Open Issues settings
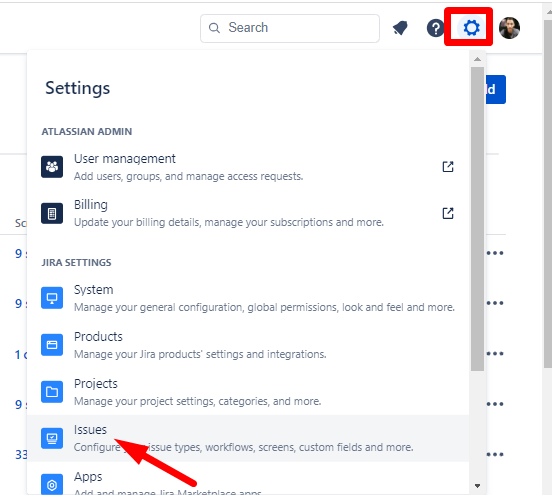 pyautogui.click(x=247, y=438)
